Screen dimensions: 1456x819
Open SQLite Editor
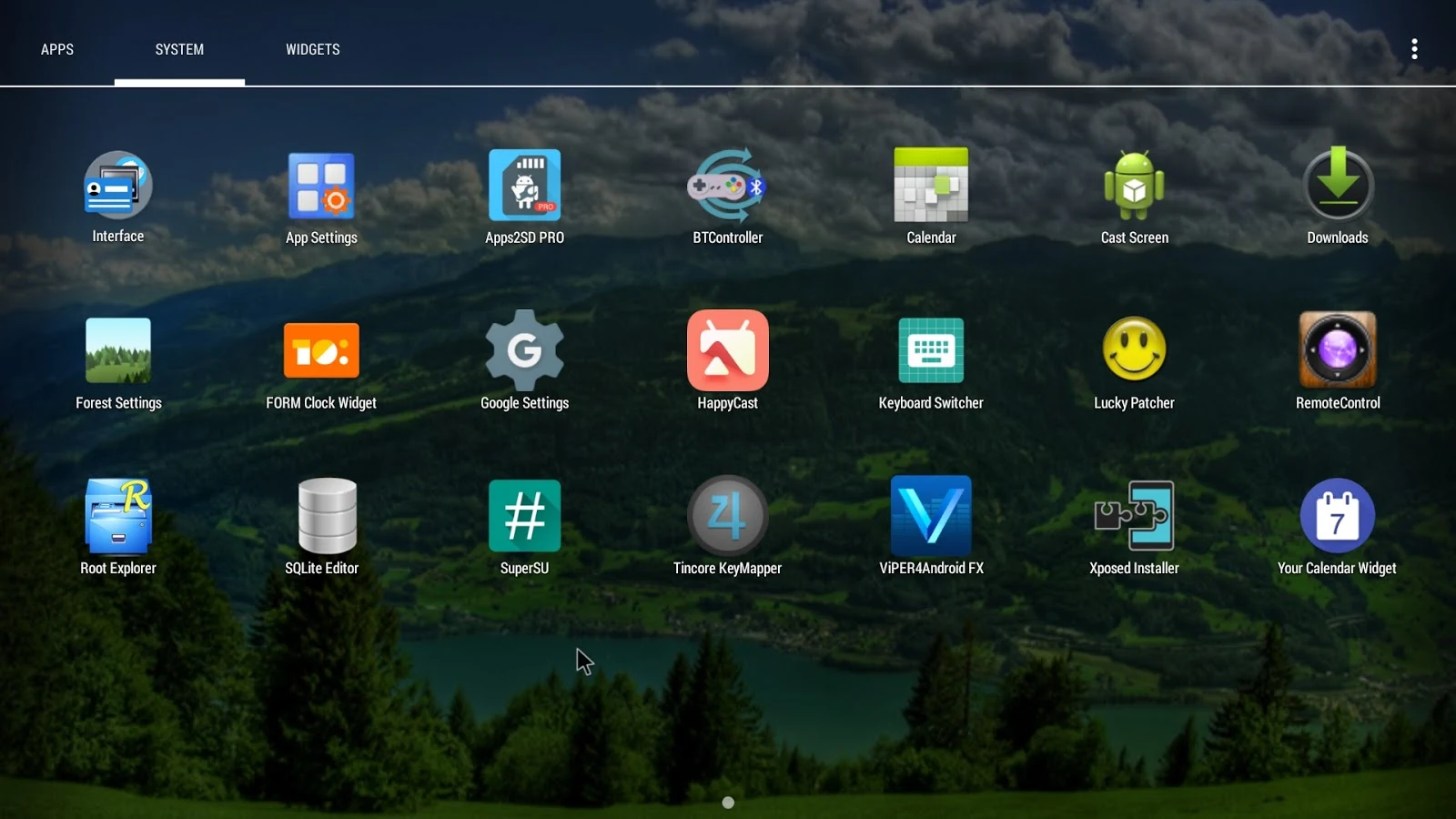click(328, 516)
